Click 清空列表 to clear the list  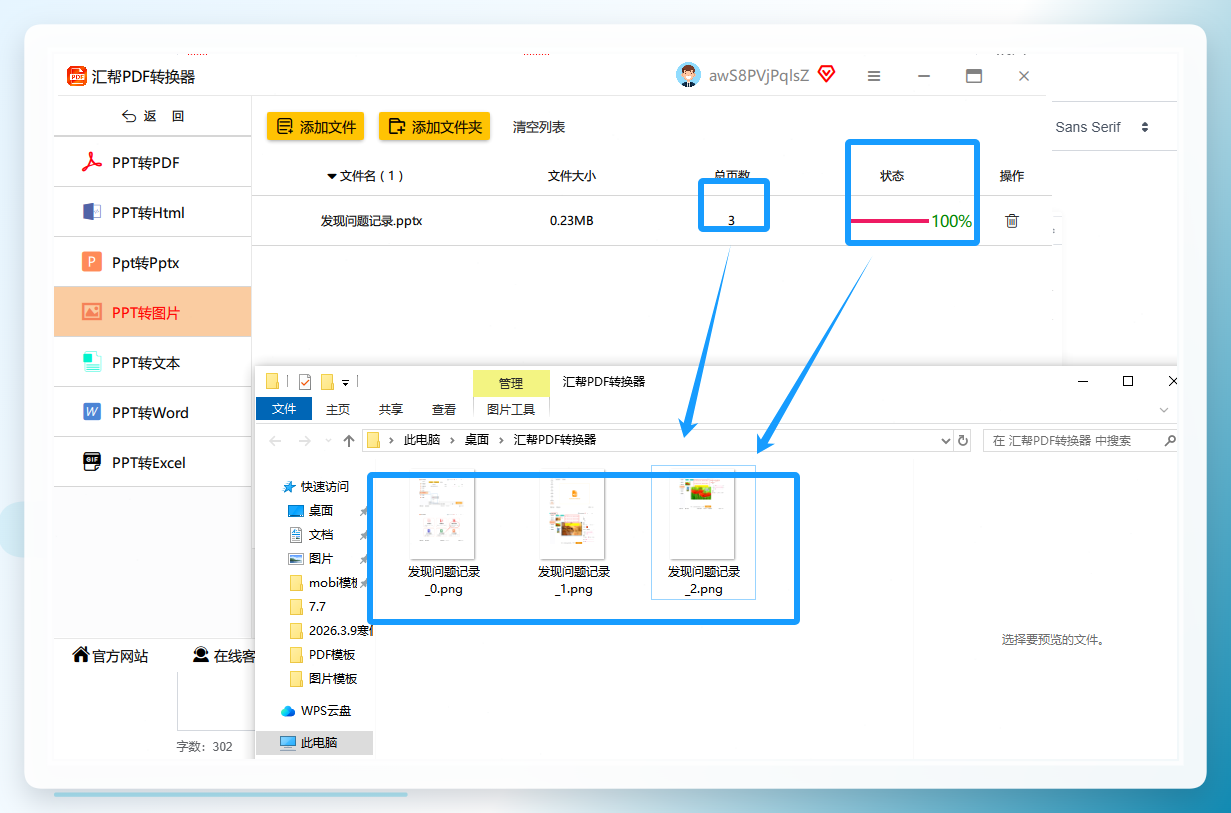tap(539, 127)
